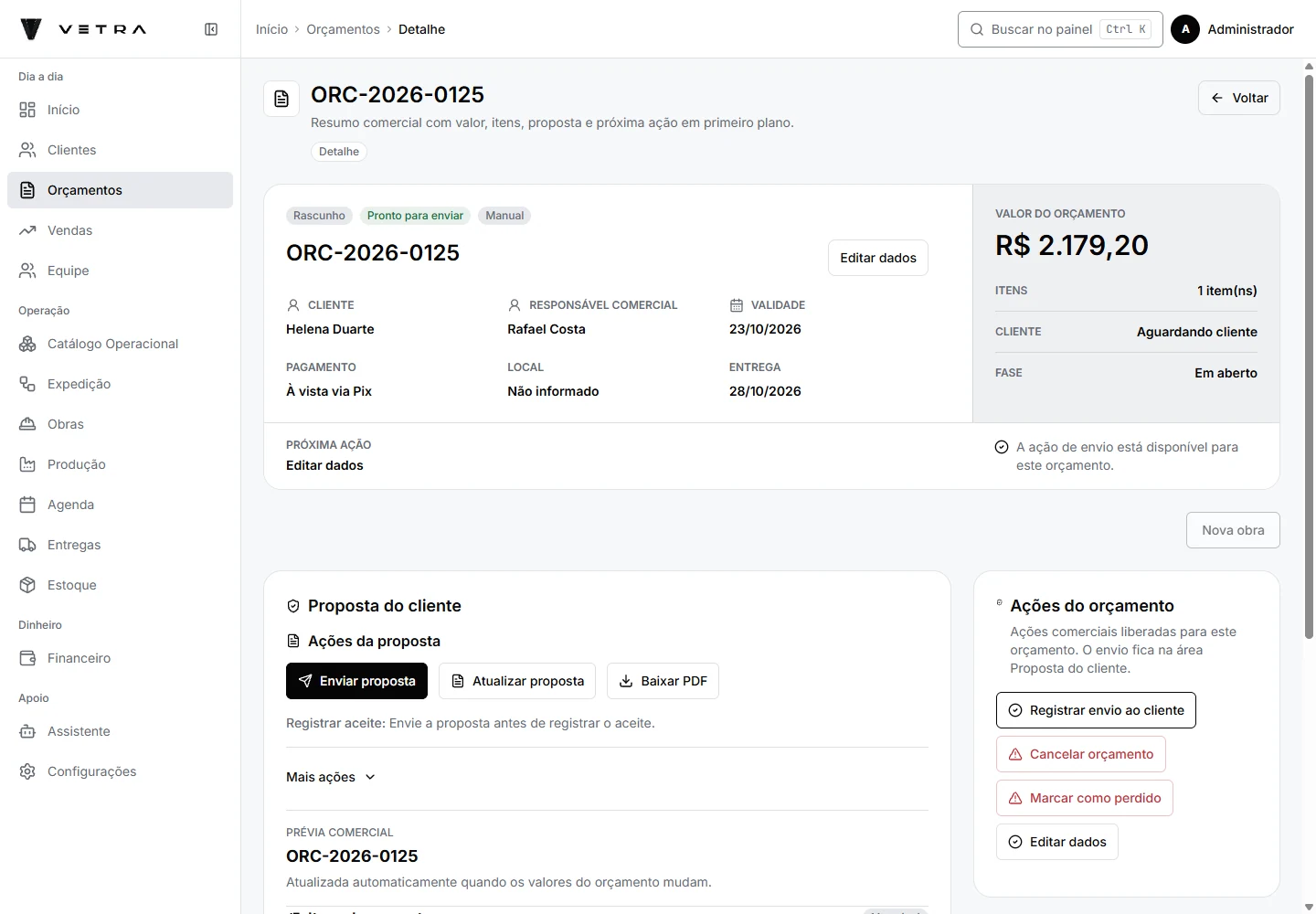The width and height of the screenshot is (1316, 914).
Task: Click the Produção factory icon
Action: coord(27,464)
